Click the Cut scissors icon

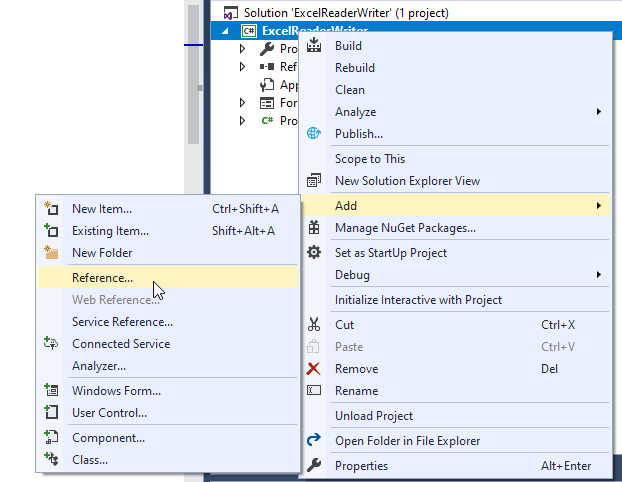click(x=314, y=324)
